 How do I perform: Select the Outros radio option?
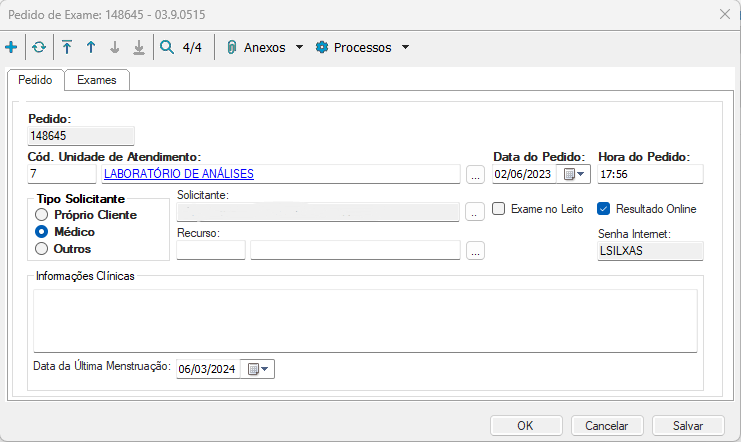41,248
